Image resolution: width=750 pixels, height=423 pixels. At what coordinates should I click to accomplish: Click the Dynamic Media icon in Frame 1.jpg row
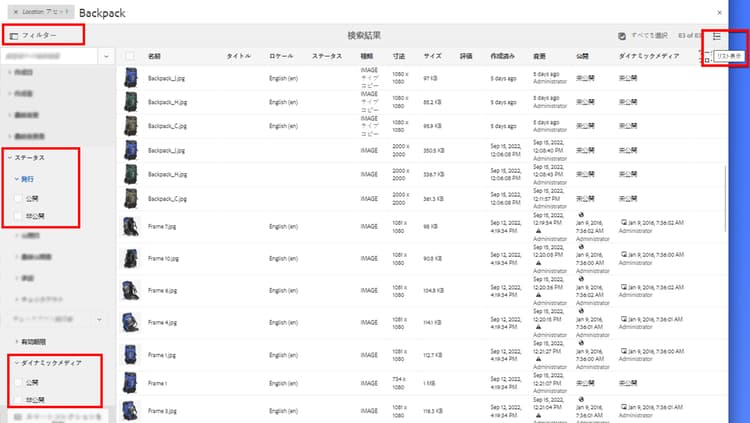pos(623,351)
